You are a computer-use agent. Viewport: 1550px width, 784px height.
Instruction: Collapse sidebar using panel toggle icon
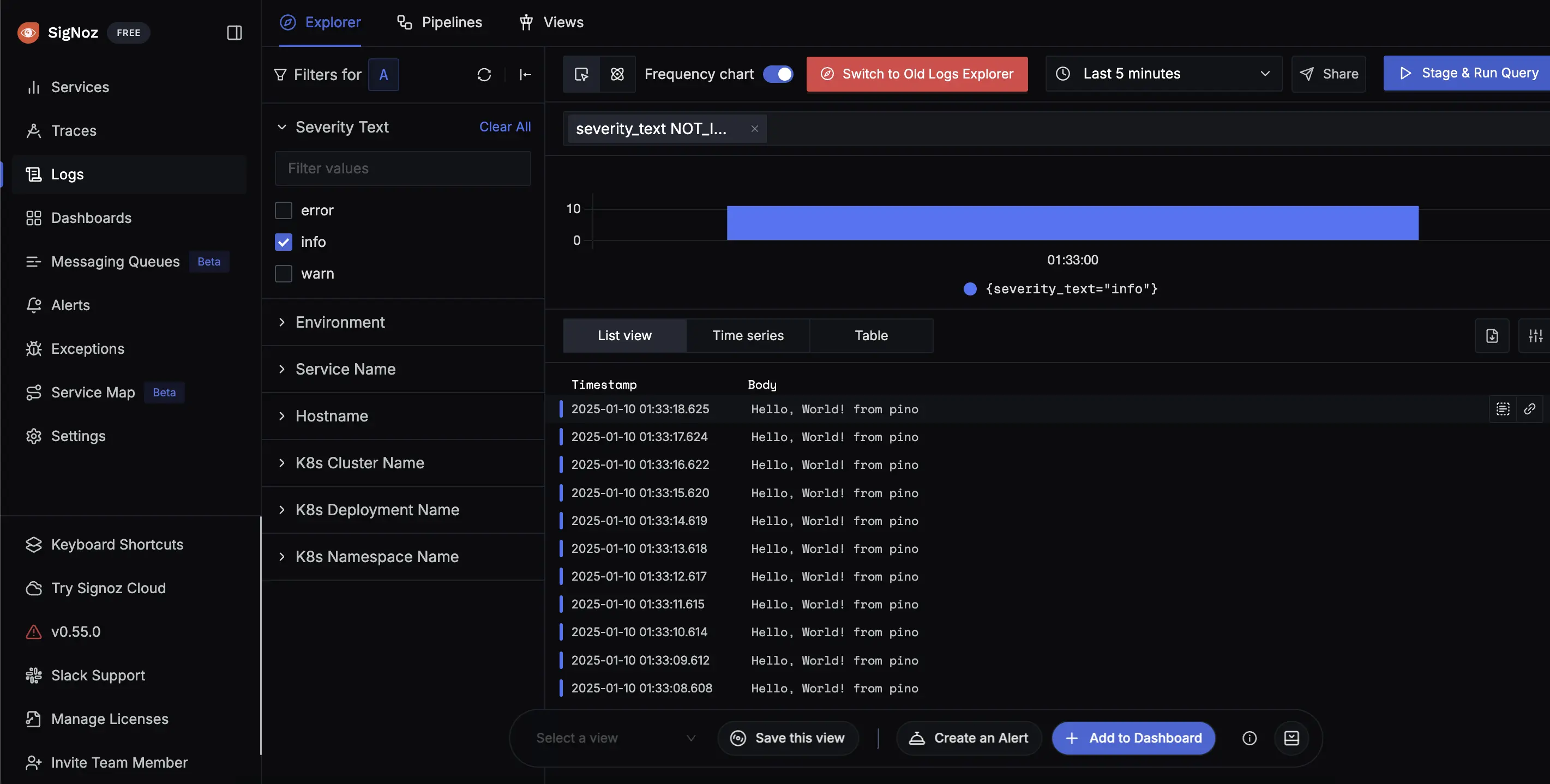coord(234,33)
